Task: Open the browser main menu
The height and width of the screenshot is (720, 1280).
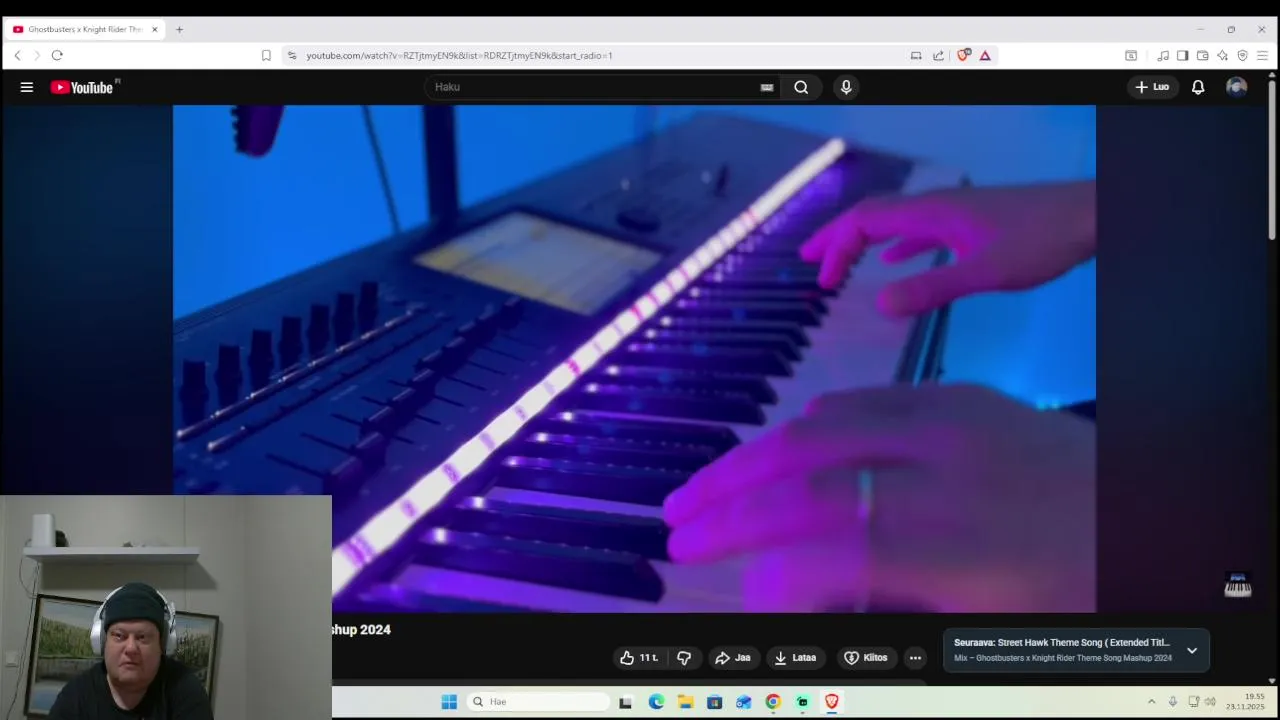Action: click(x=1262, y=55)
